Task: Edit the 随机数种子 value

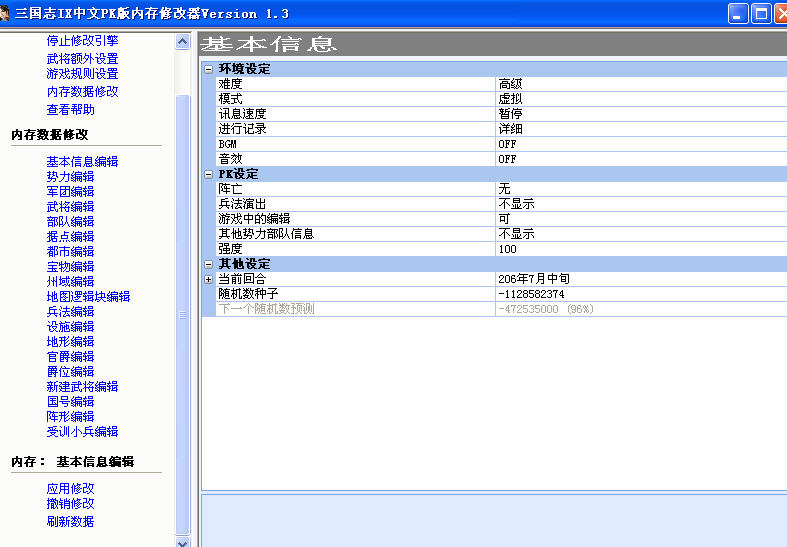Action: point(640,294)
